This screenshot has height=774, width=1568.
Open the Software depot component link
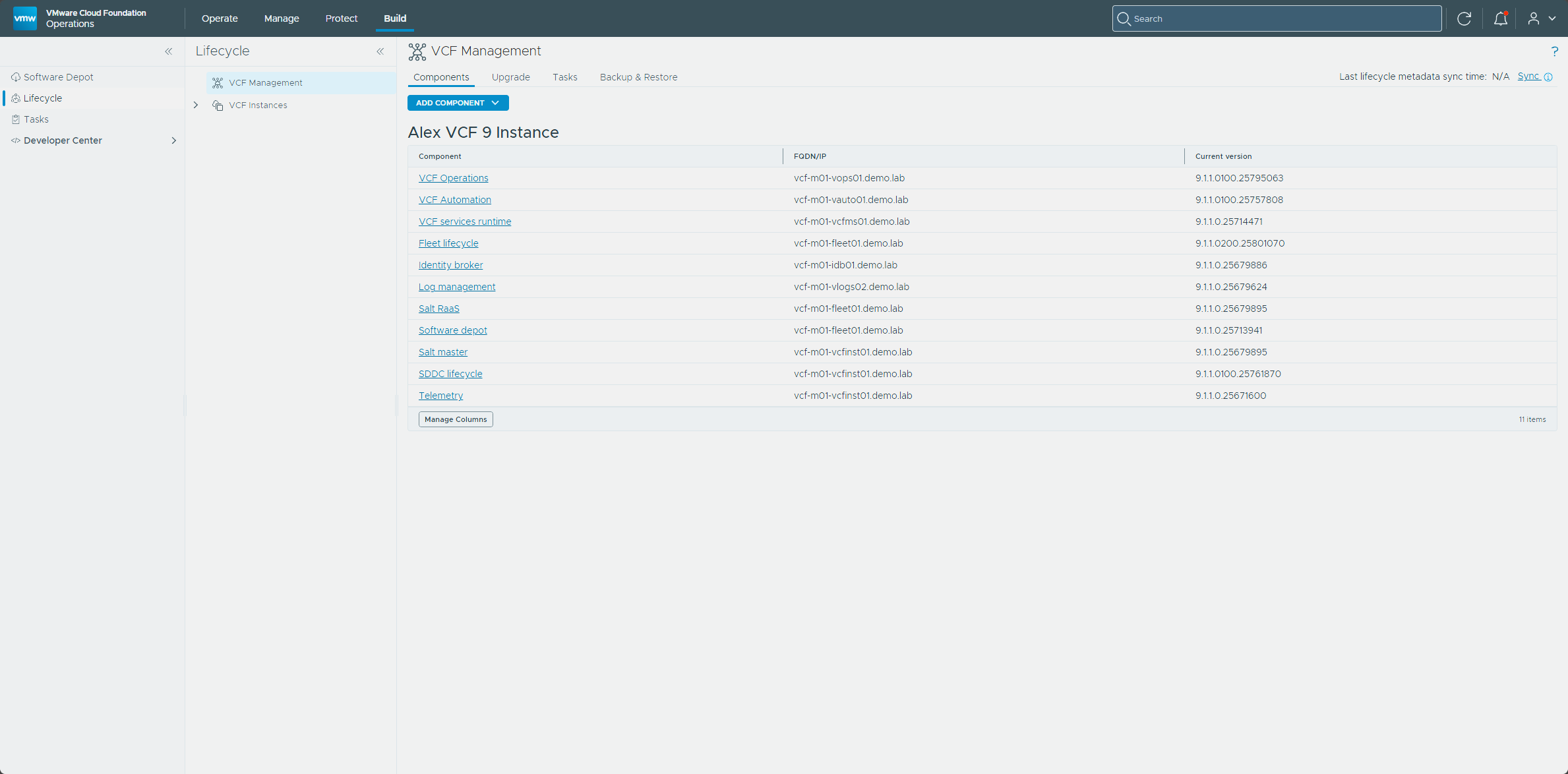[452, 330]
